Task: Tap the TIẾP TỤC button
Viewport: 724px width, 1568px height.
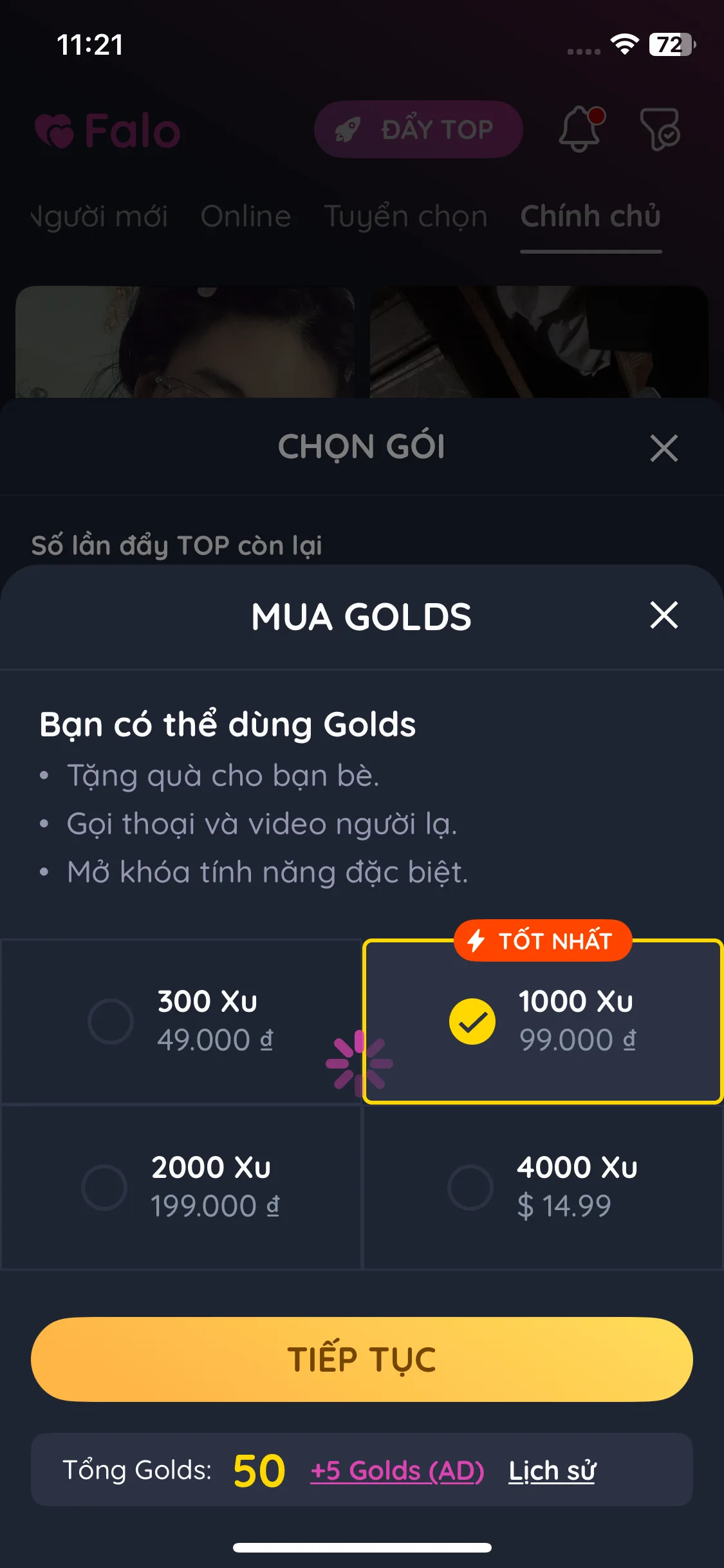Action: (x=362, y=1359)
